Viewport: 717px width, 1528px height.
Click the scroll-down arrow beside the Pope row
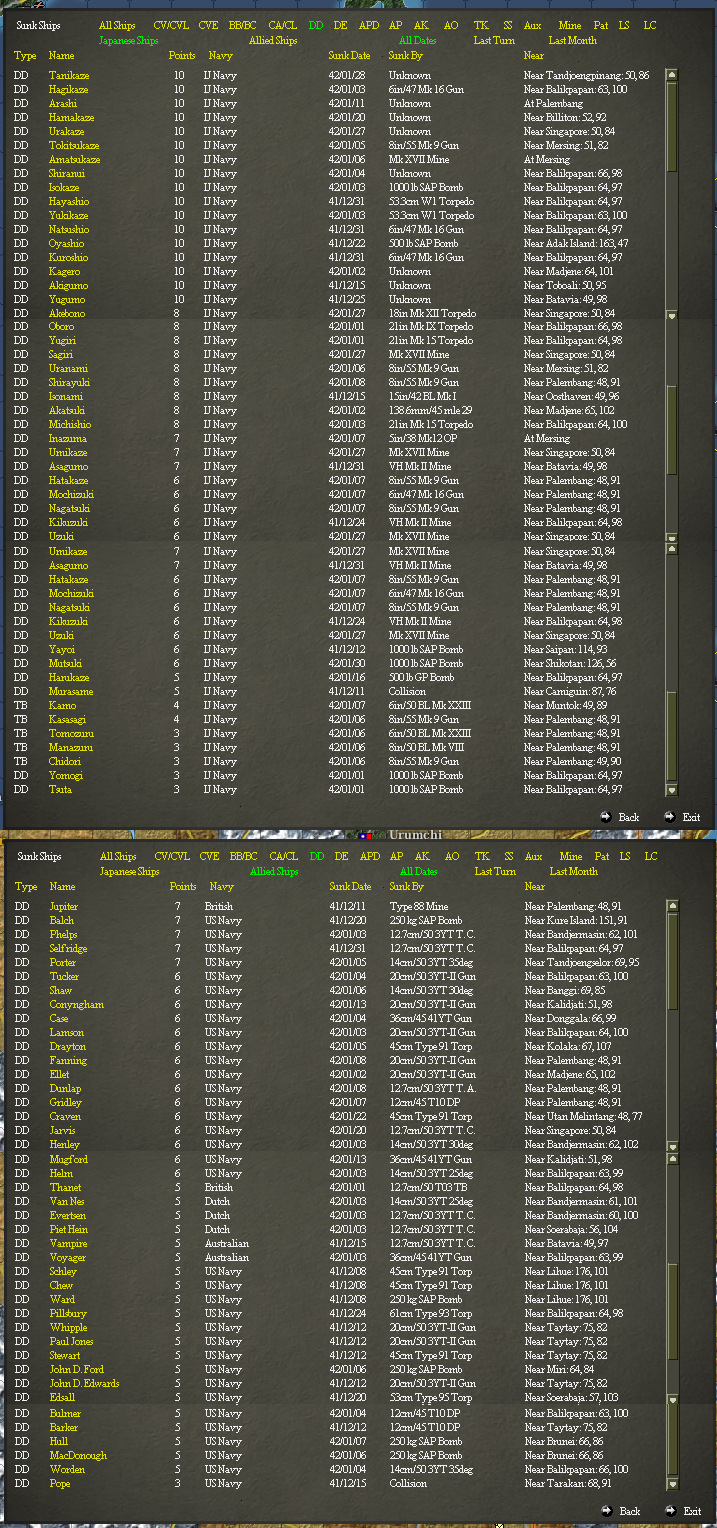click(672, 1484)
